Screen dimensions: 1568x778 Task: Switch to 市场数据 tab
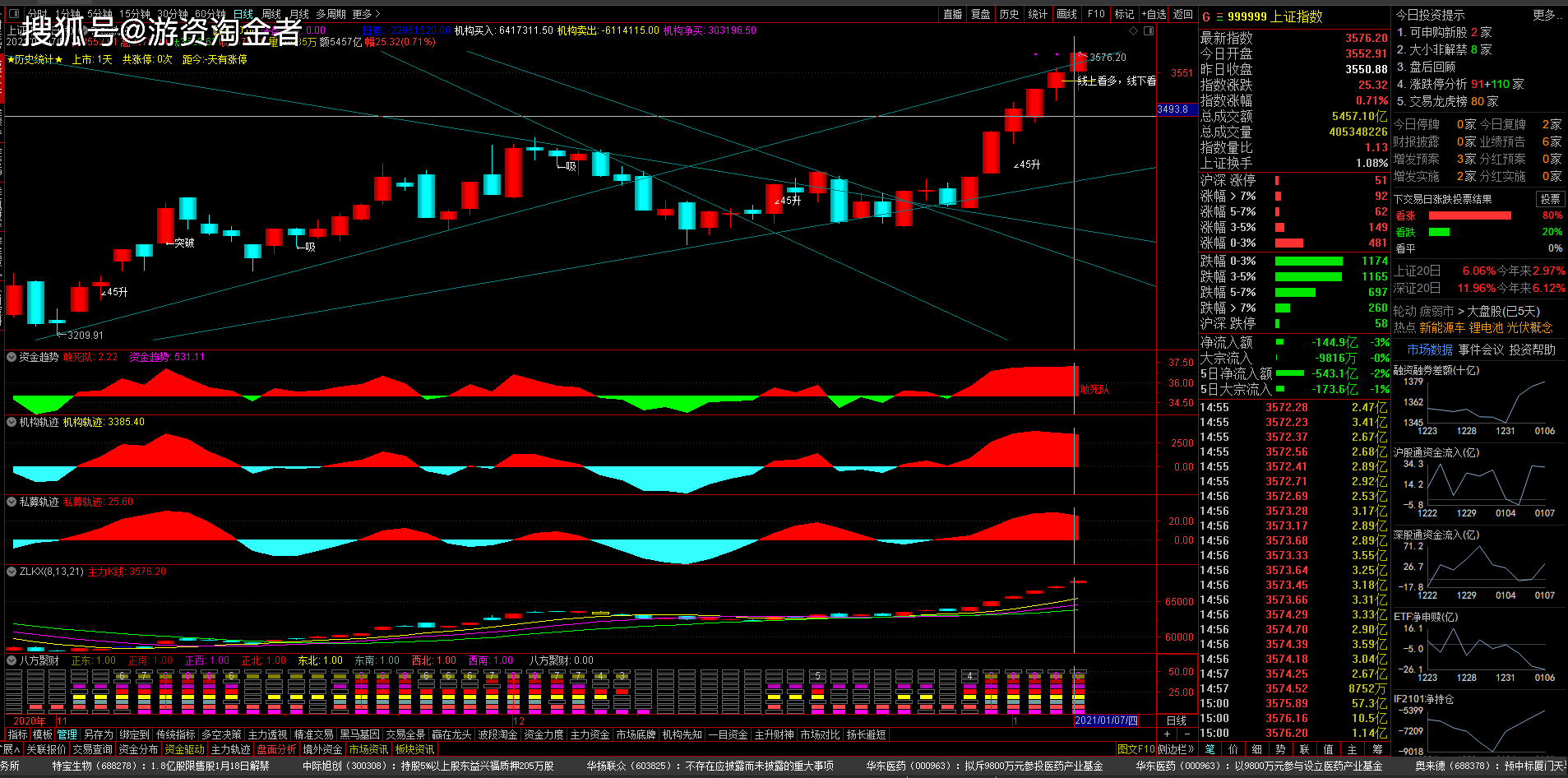point(1429,350)
